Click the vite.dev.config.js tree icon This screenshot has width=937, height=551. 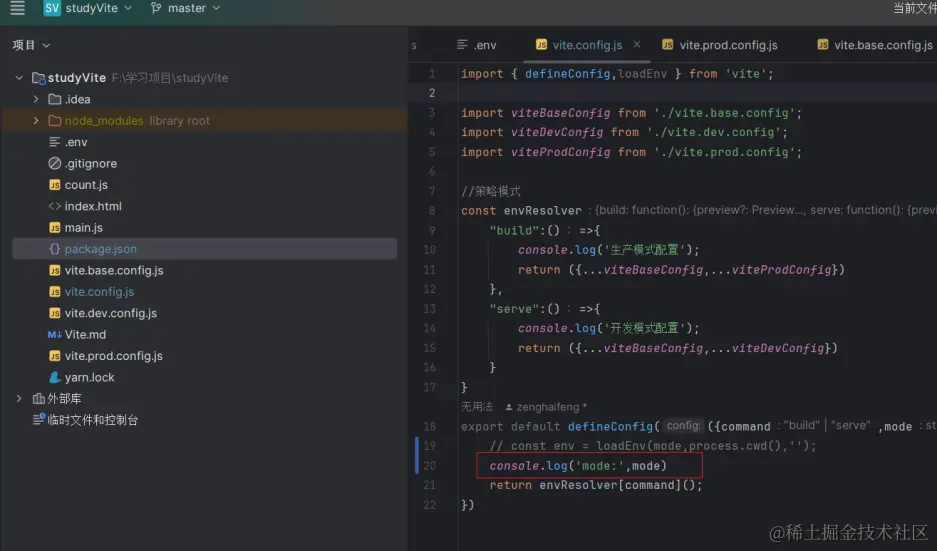click(54, 313)
